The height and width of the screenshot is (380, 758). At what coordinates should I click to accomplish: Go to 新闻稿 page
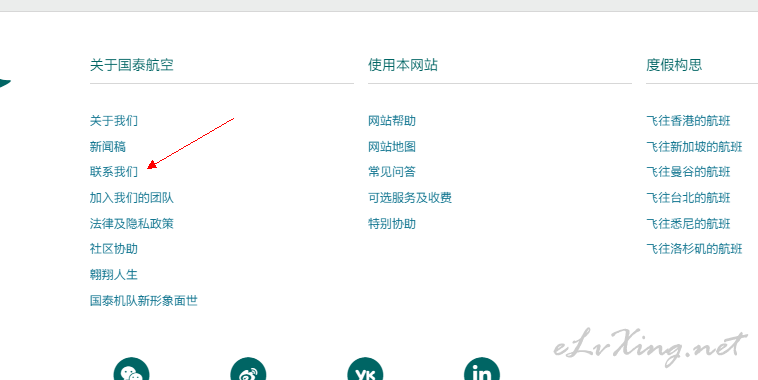click(x=108, y=146)
